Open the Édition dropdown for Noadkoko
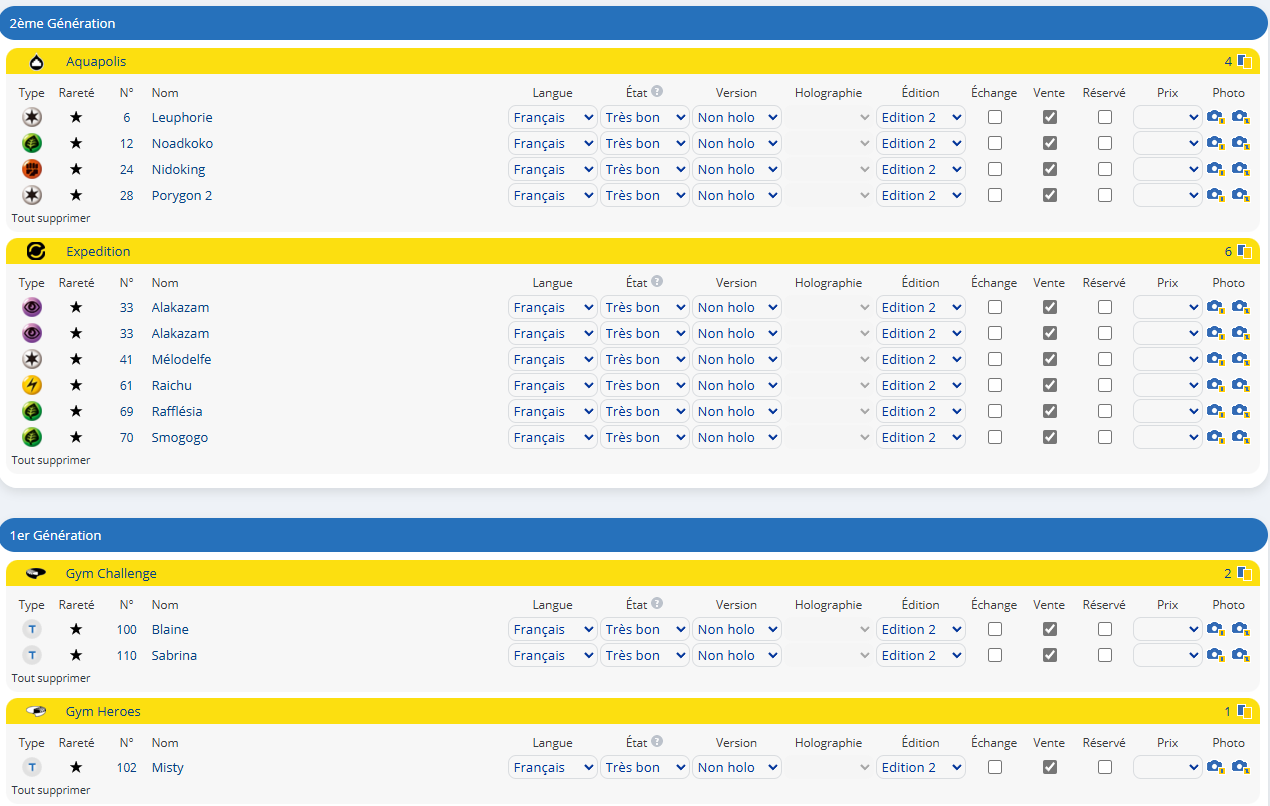1270x806 pixels. [x=920, y=143]
